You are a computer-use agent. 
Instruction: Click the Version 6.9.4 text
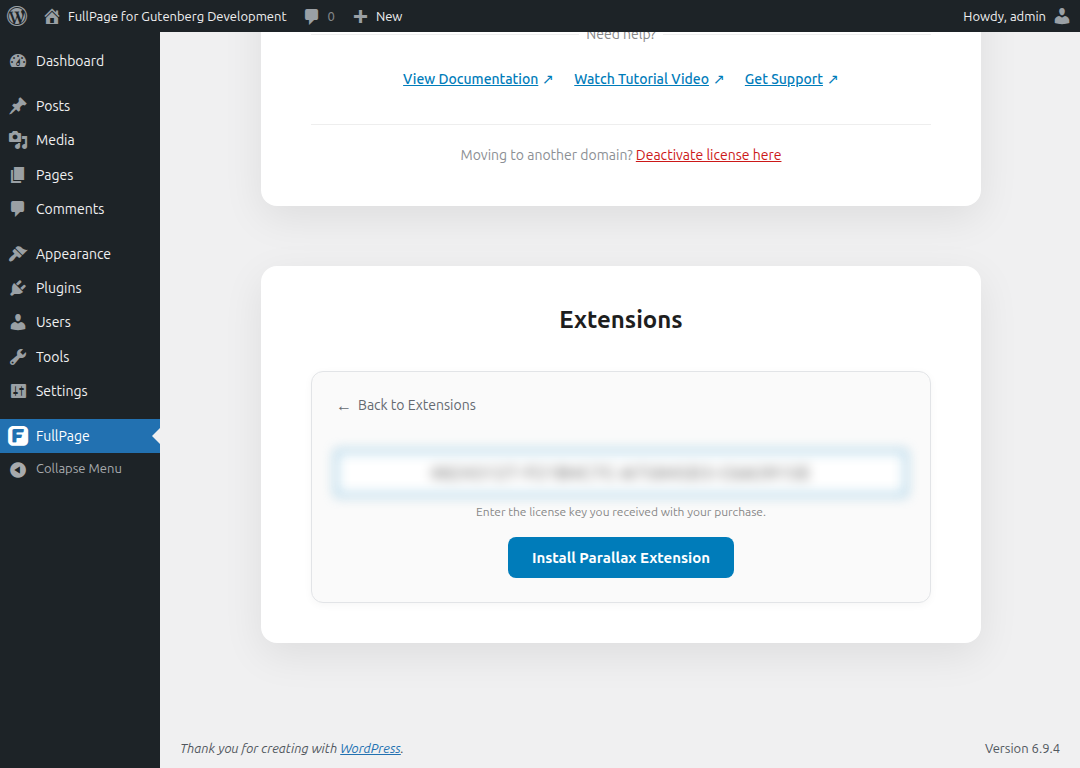(x=1022, y=748)
